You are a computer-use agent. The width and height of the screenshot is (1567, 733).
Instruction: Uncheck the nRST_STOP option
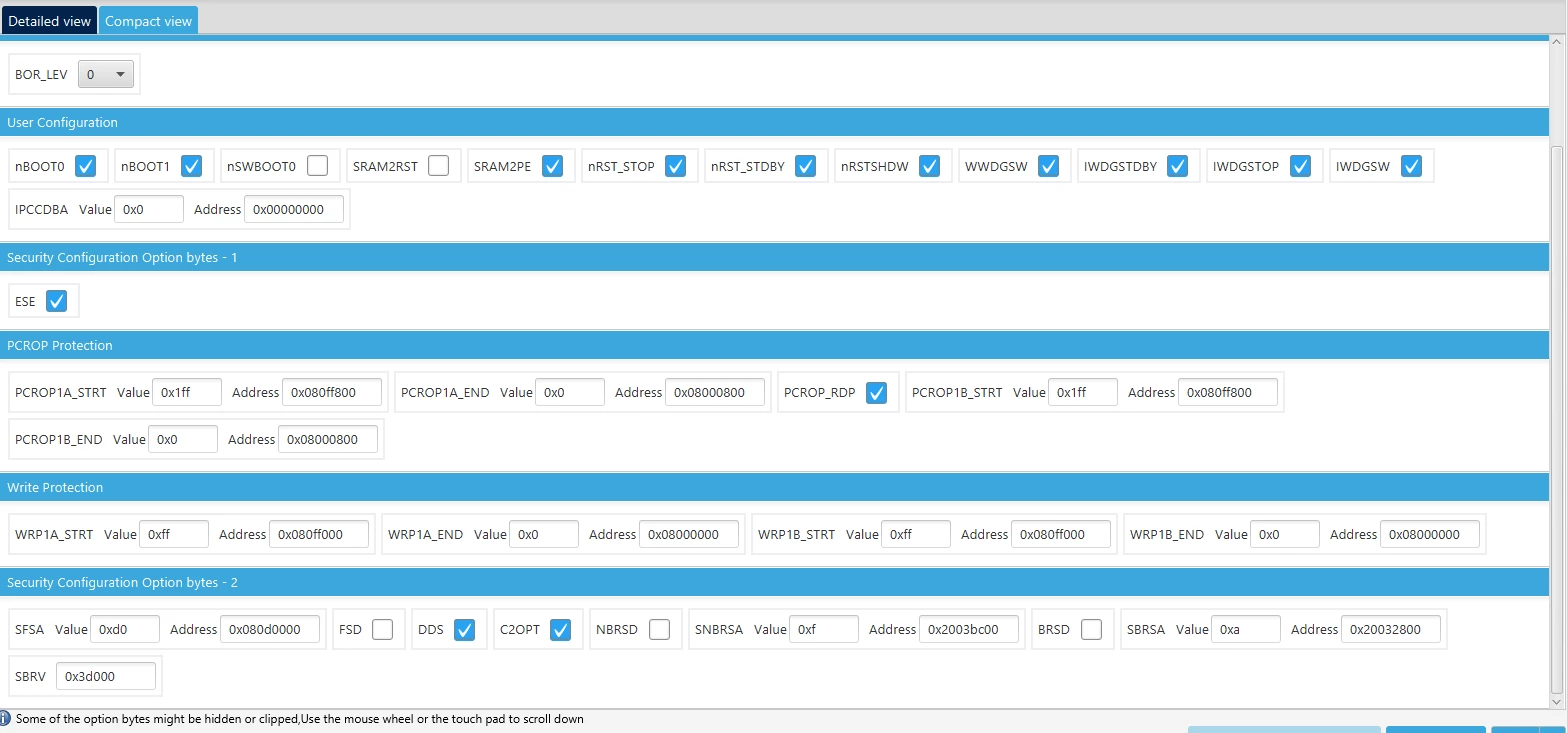click(675, 166)
